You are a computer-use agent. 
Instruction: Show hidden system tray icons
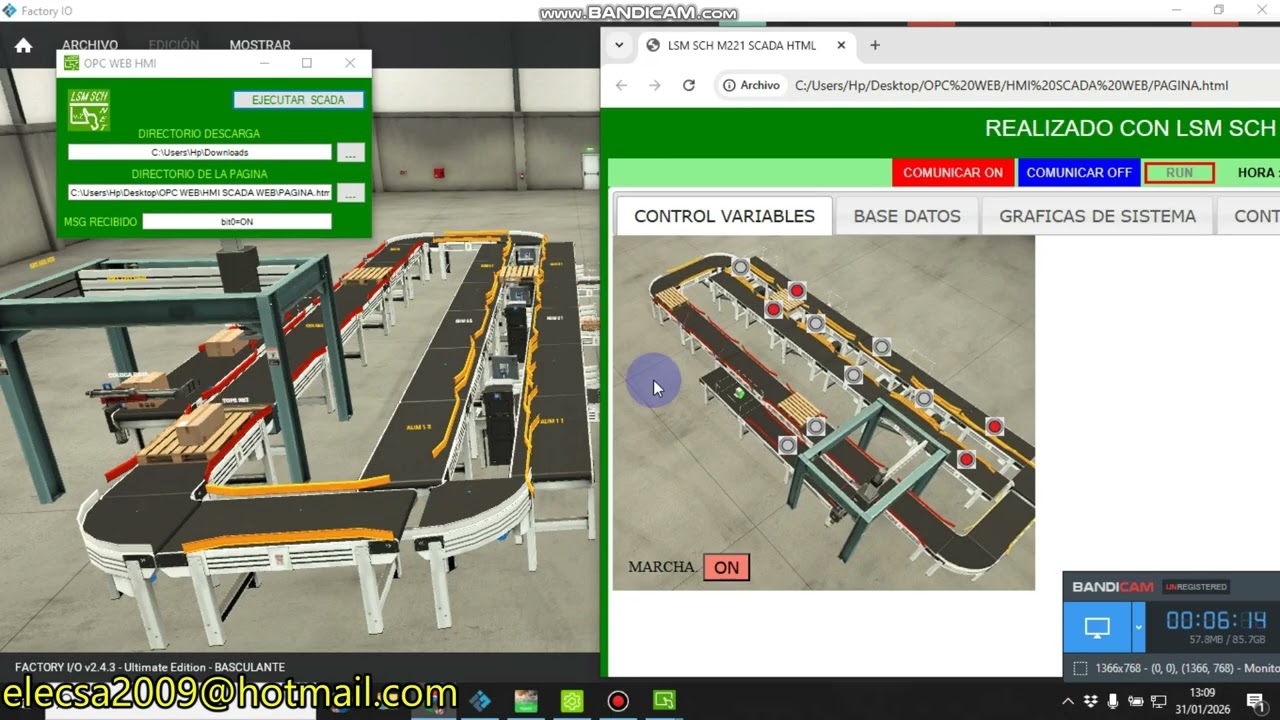(1068, 701)
